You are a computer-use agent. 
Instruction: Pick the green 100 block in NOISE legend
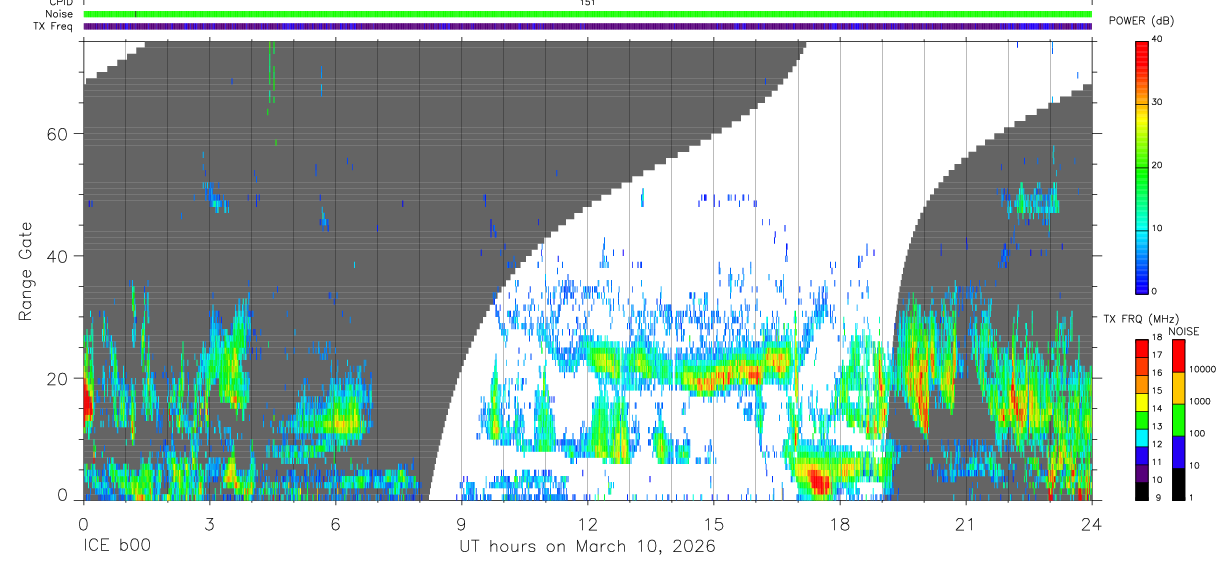pyautogui.click(x=1177, y=420)
